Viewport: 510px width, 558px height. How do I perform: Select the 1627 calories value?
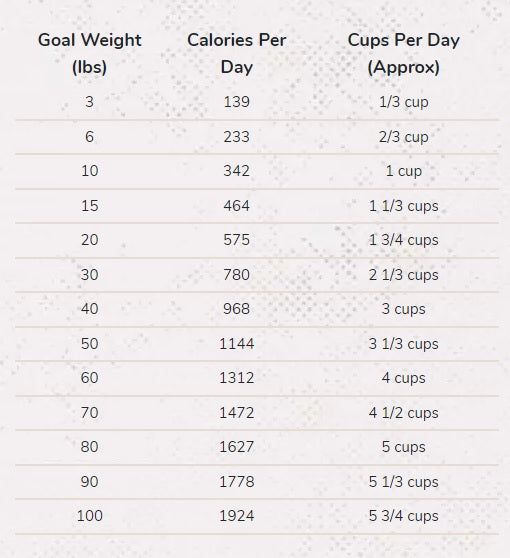point(237,447)
